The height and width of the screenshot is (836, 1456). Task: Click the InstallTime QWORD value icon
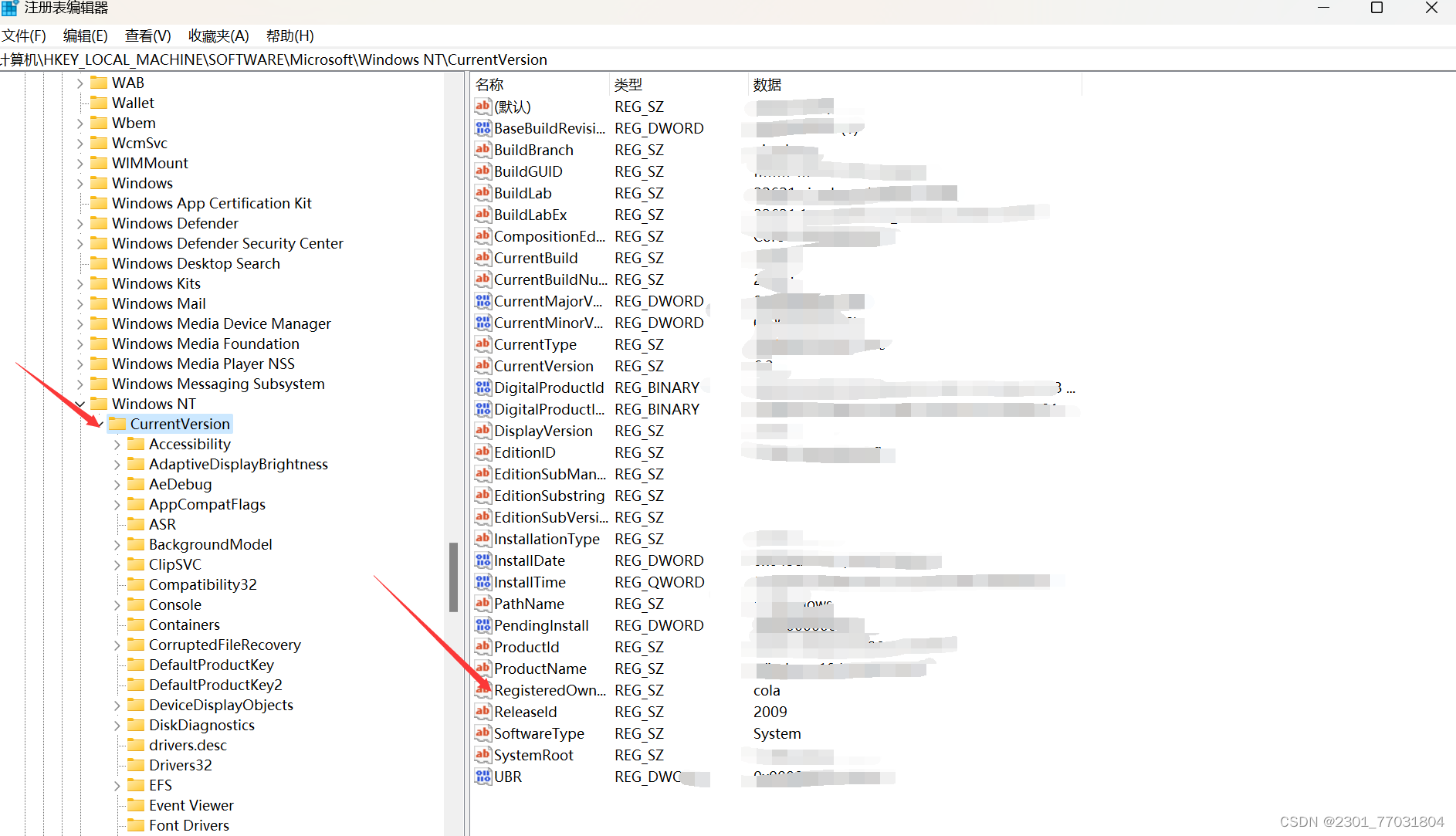(483, 581)
